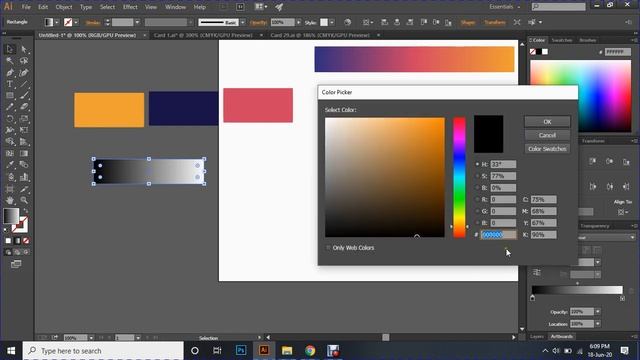The width and height of the screenshot is (640, 360).
Task: Open the Window menu
Action: click(x=176, y=7)
